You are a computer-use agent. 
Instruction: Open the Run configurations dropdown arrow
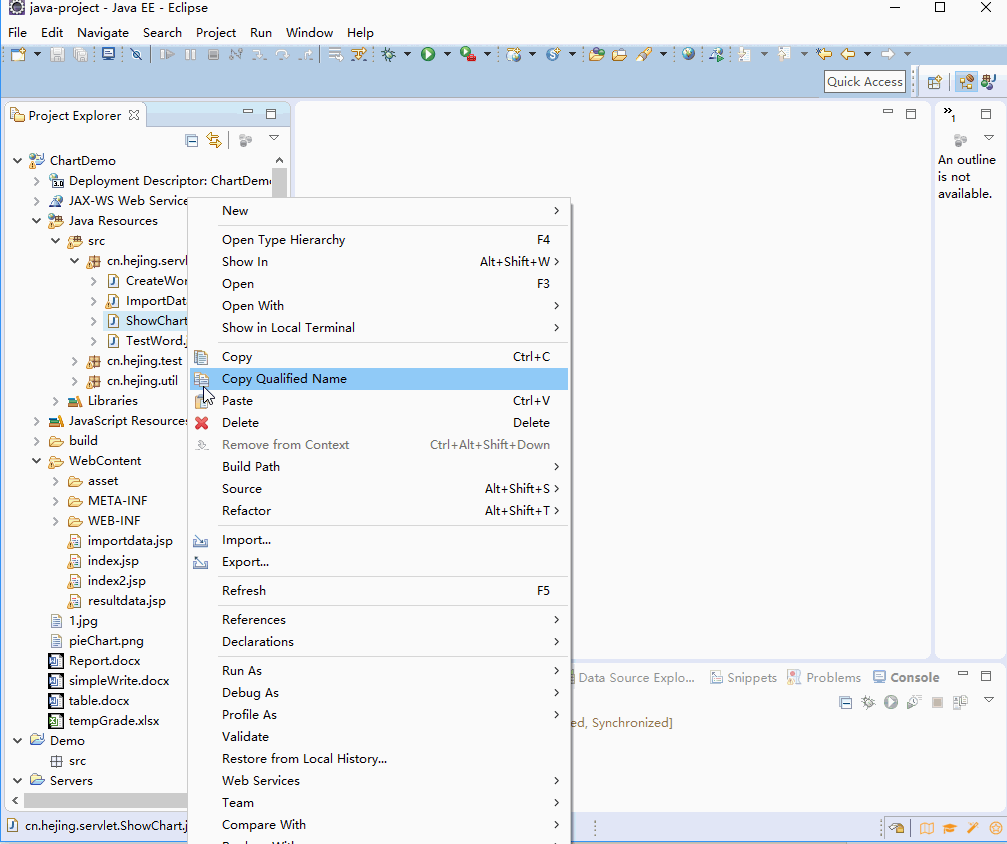447,55
